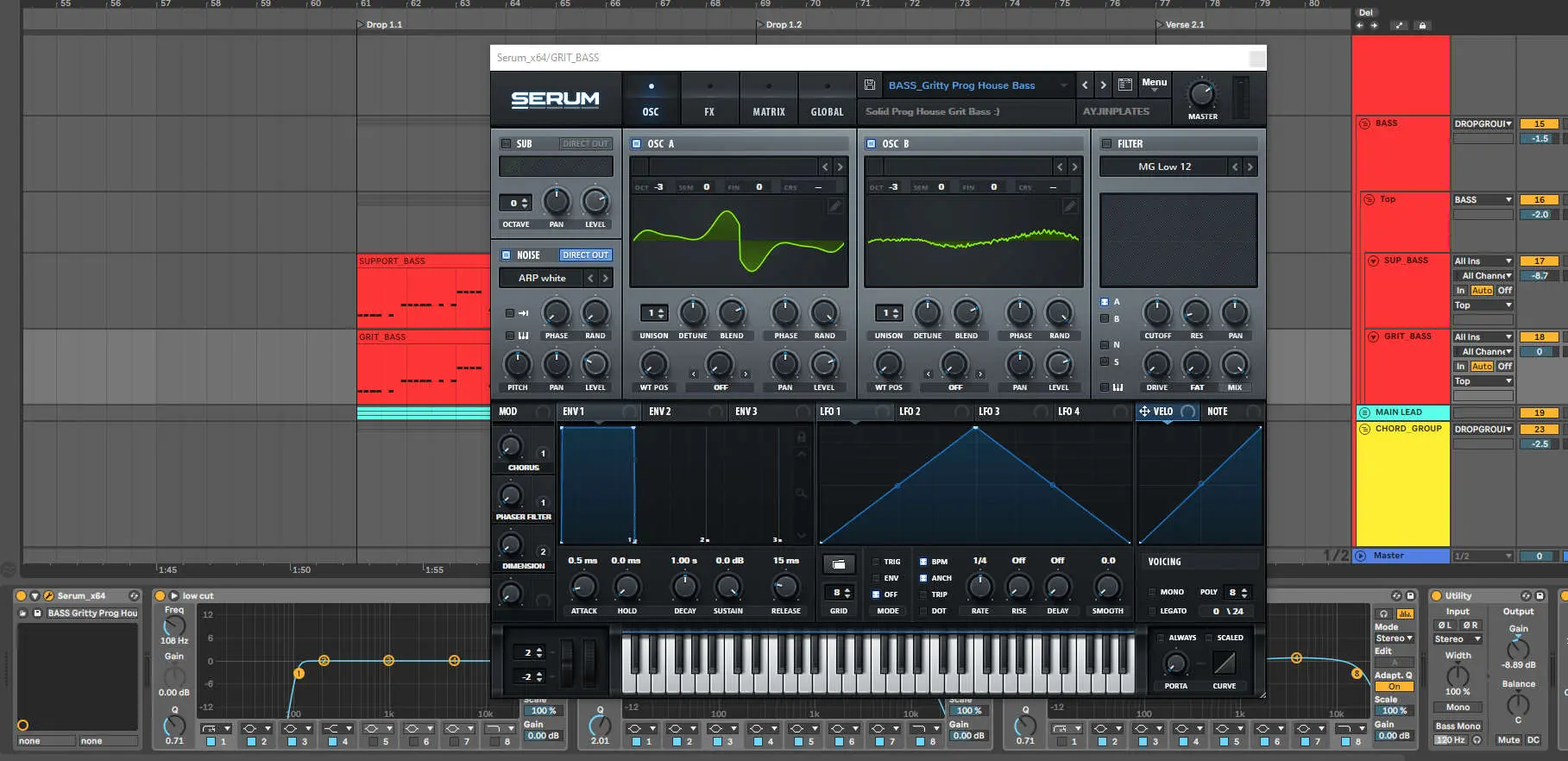
Task: Fold the BASS group track
Action: pyautogui.click(x=1364, y=123)
